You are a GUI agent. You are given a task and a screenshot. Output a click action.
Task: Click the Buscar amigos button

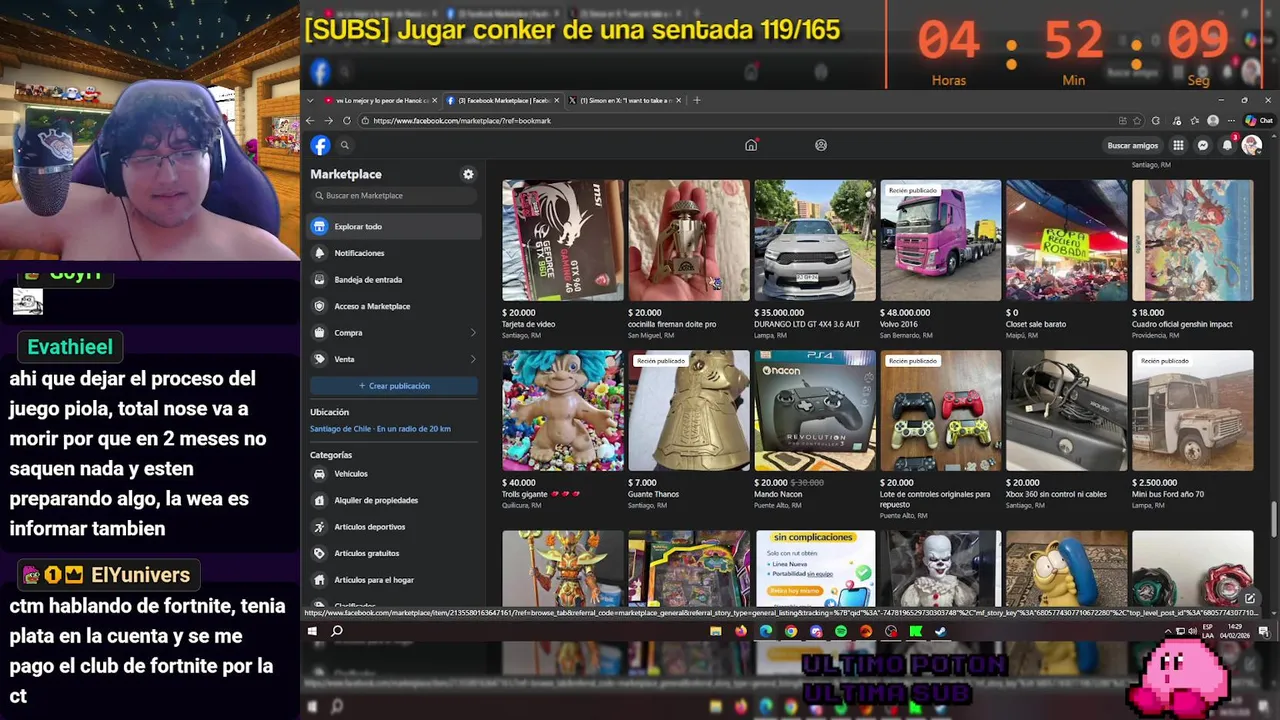pos(1133,145)
